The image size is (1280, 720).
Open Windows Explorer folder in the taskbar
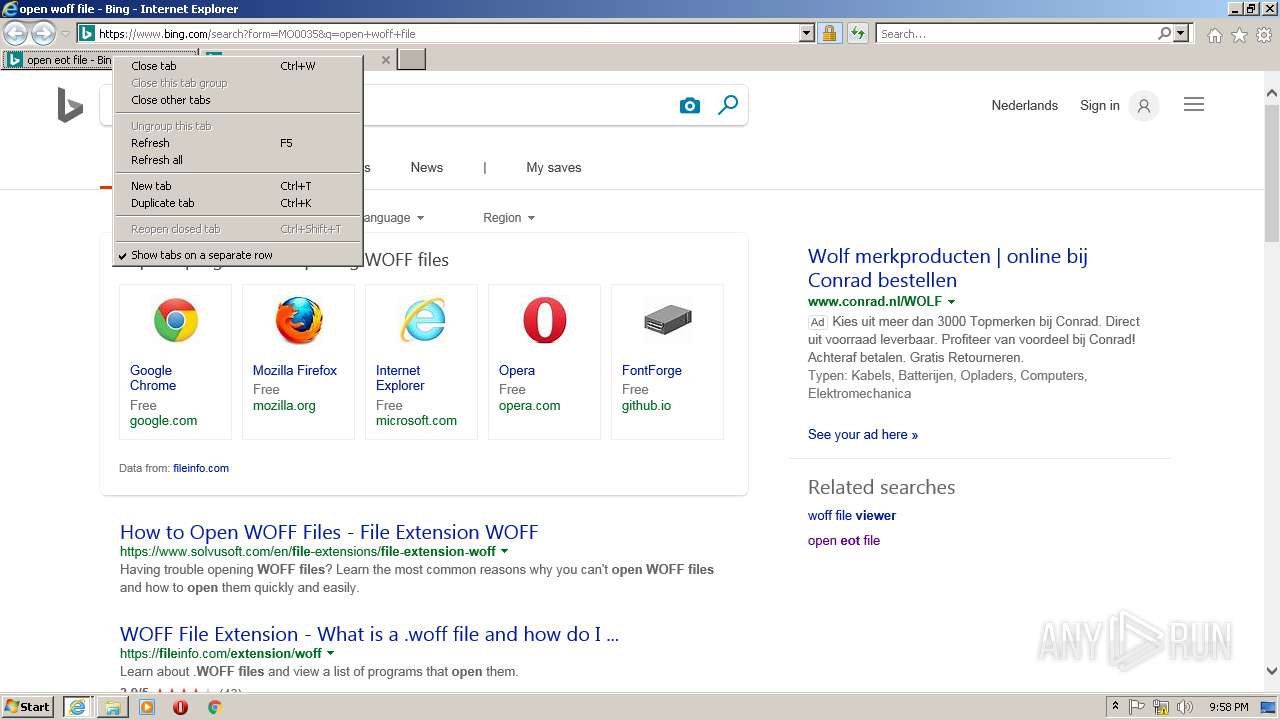click(113, 707)
